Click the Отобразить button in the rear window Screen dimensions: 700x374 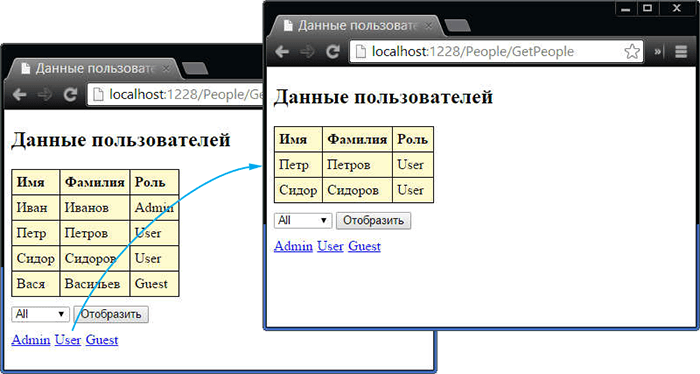click(111, 314)
